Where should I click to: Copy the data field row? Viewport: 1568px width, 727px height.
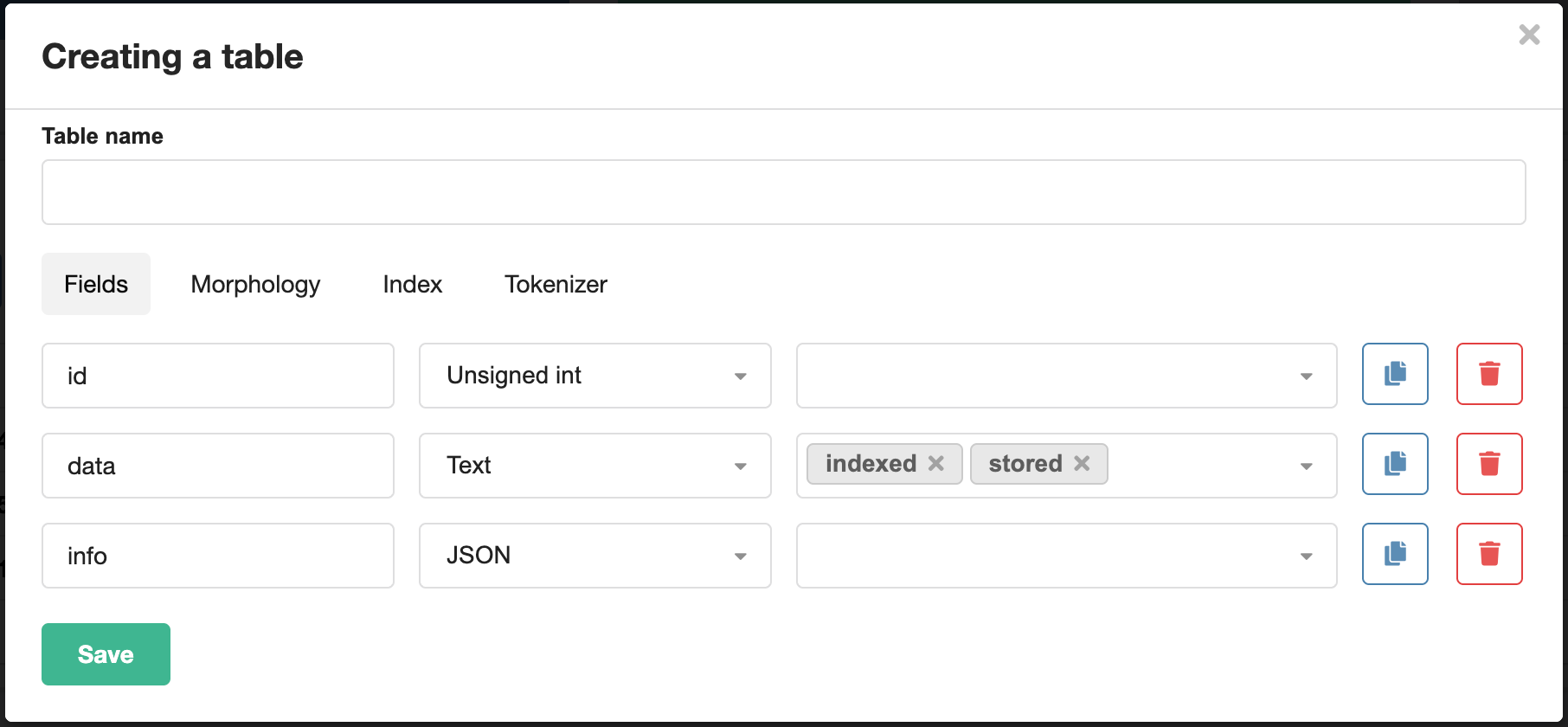pyautogui.click(x=1394, y=465)
